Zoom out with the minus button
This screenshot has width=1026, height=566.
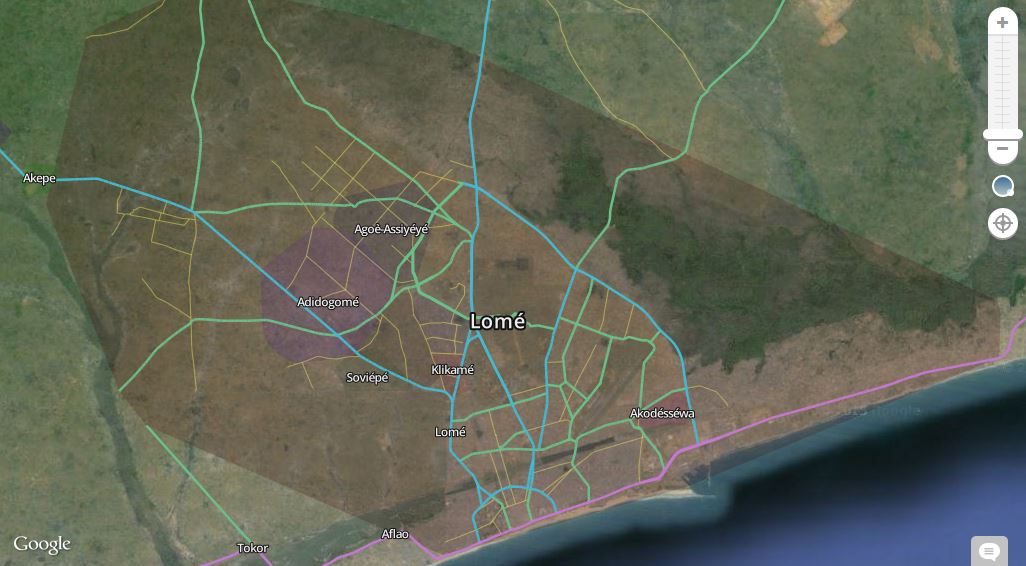tap(1002, 149)
